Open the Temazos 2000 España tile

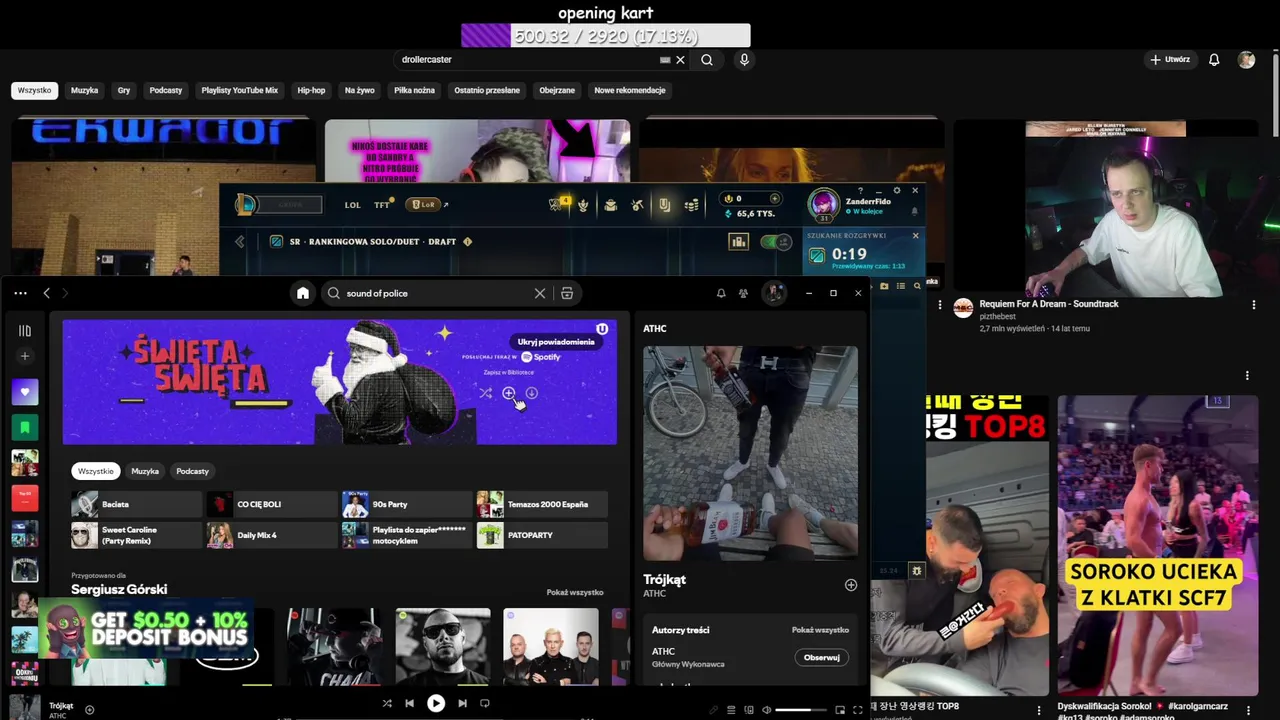(542, 504)
